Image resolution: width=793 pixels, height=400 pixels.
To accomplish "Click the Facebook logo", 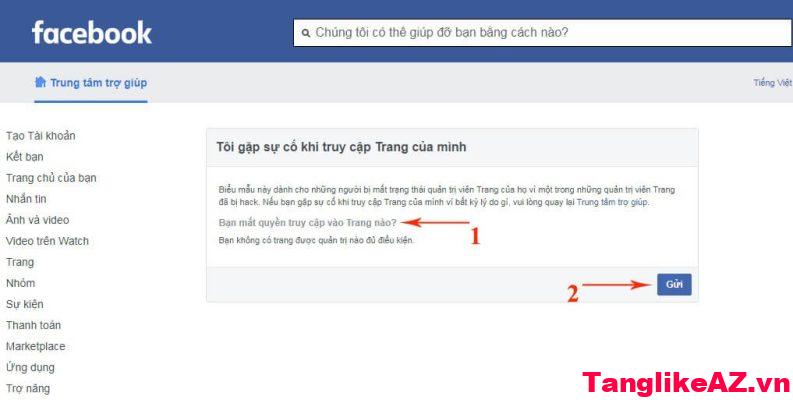I will click(92, 33).
